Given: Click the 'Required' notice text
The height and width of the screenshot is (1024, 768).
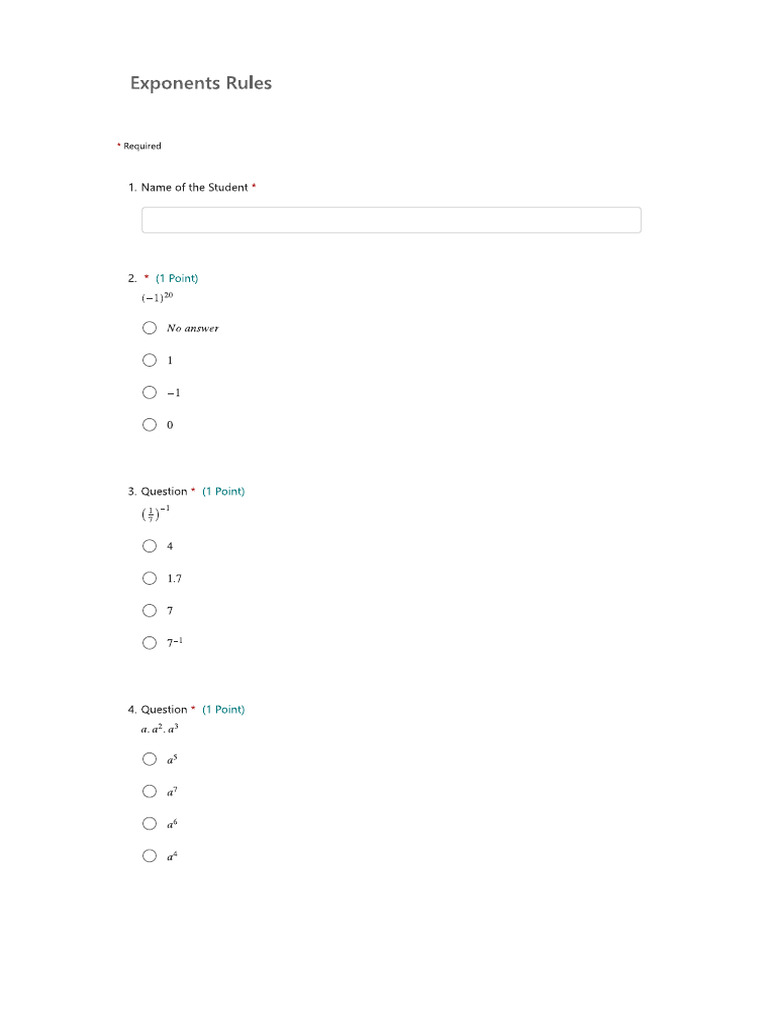Looking at the screenshot, I should point(142,146).
